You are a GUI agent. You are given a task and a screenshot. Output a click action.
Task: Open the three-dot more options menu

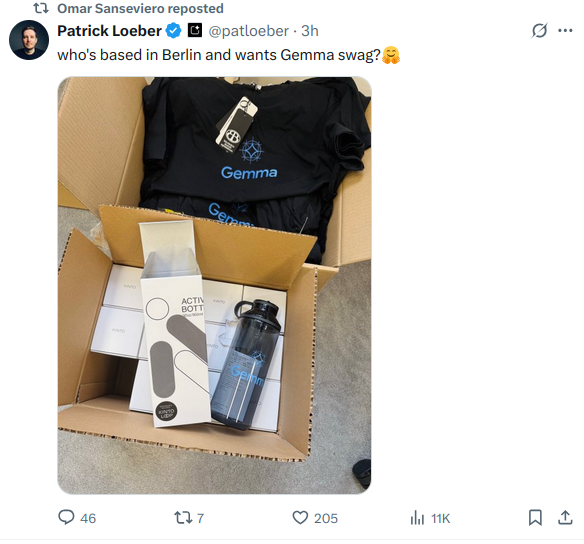pos(565,31)
